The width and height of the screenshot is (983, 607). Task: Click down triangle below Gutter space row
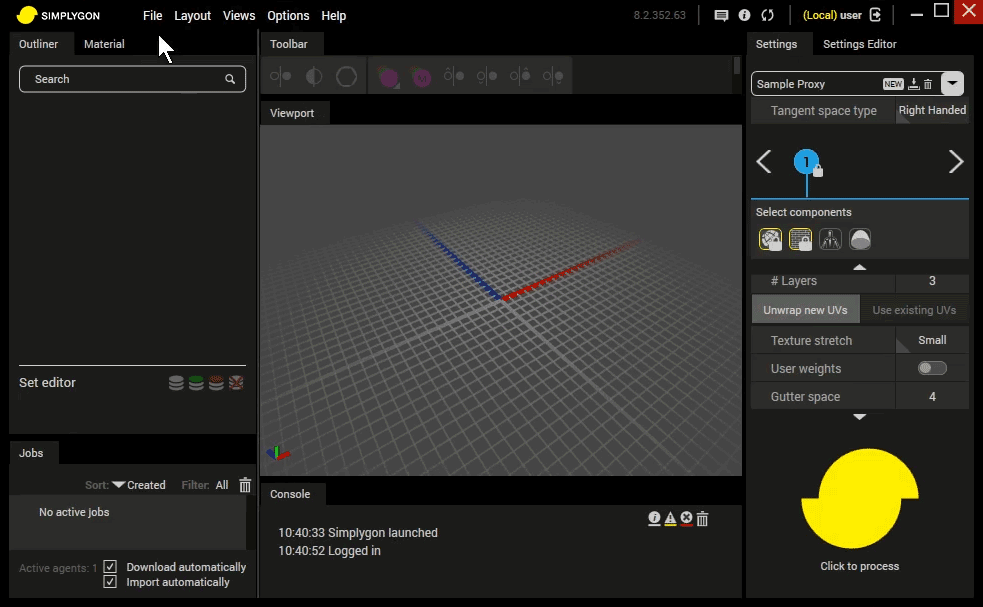859,417
